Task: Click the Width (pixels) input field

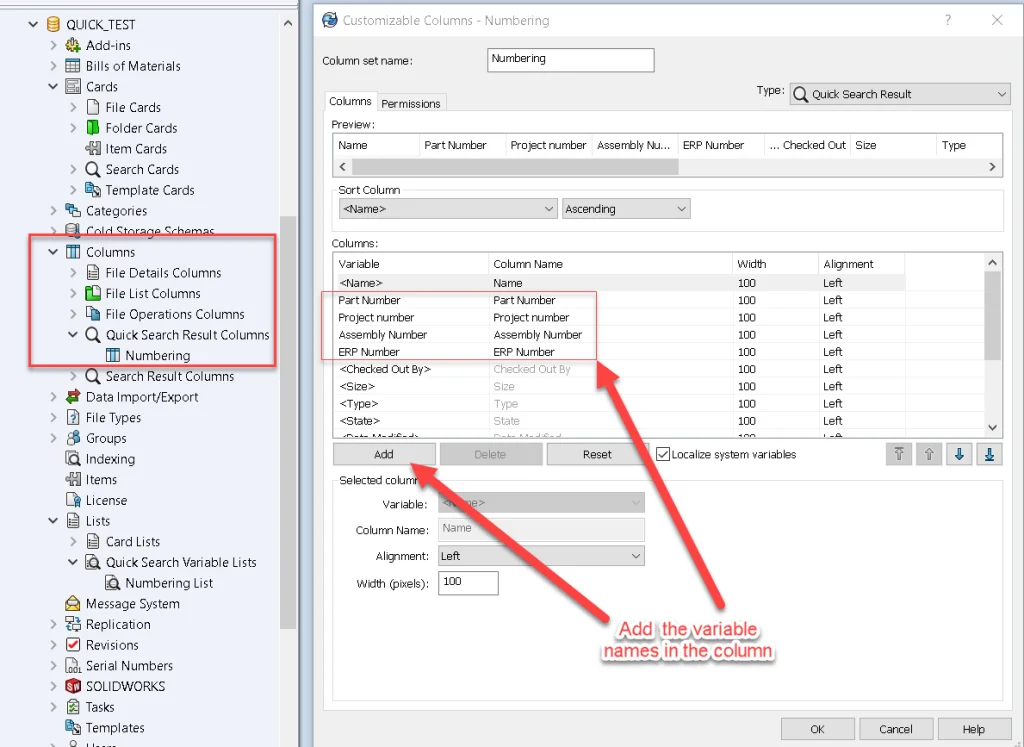Action: pos(468,583)
